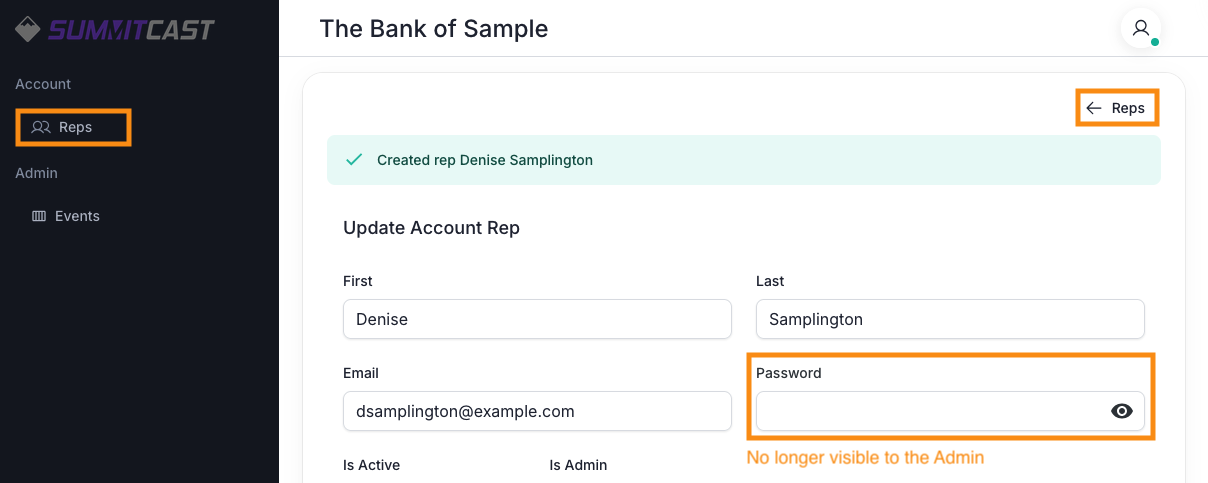Click the green online status dot
Image resolution: width=1208 pixels, height=483 pixels.
tap(1155, 43)
